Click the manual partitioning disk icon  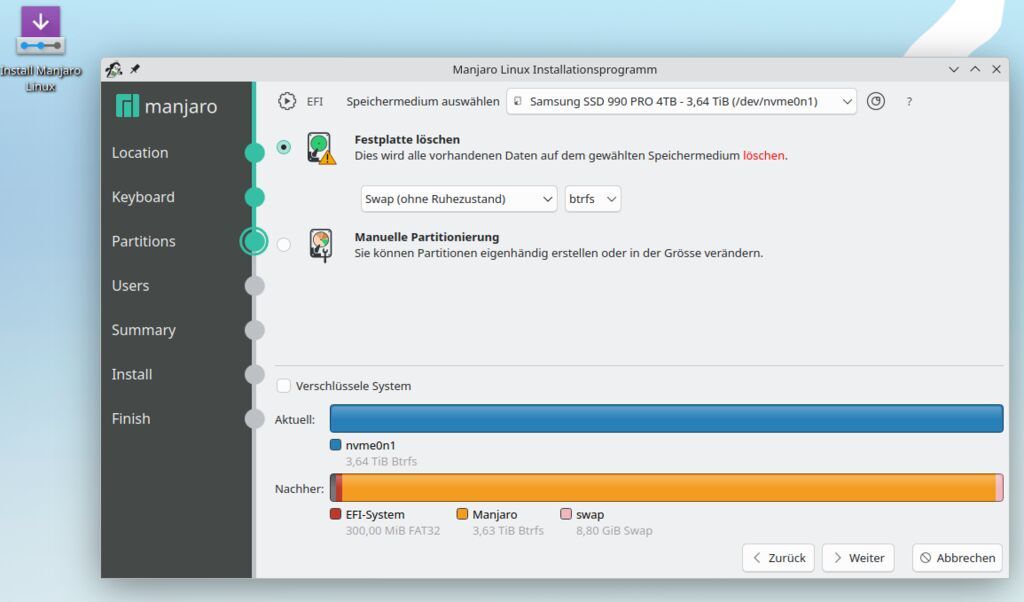click(320, 245)
